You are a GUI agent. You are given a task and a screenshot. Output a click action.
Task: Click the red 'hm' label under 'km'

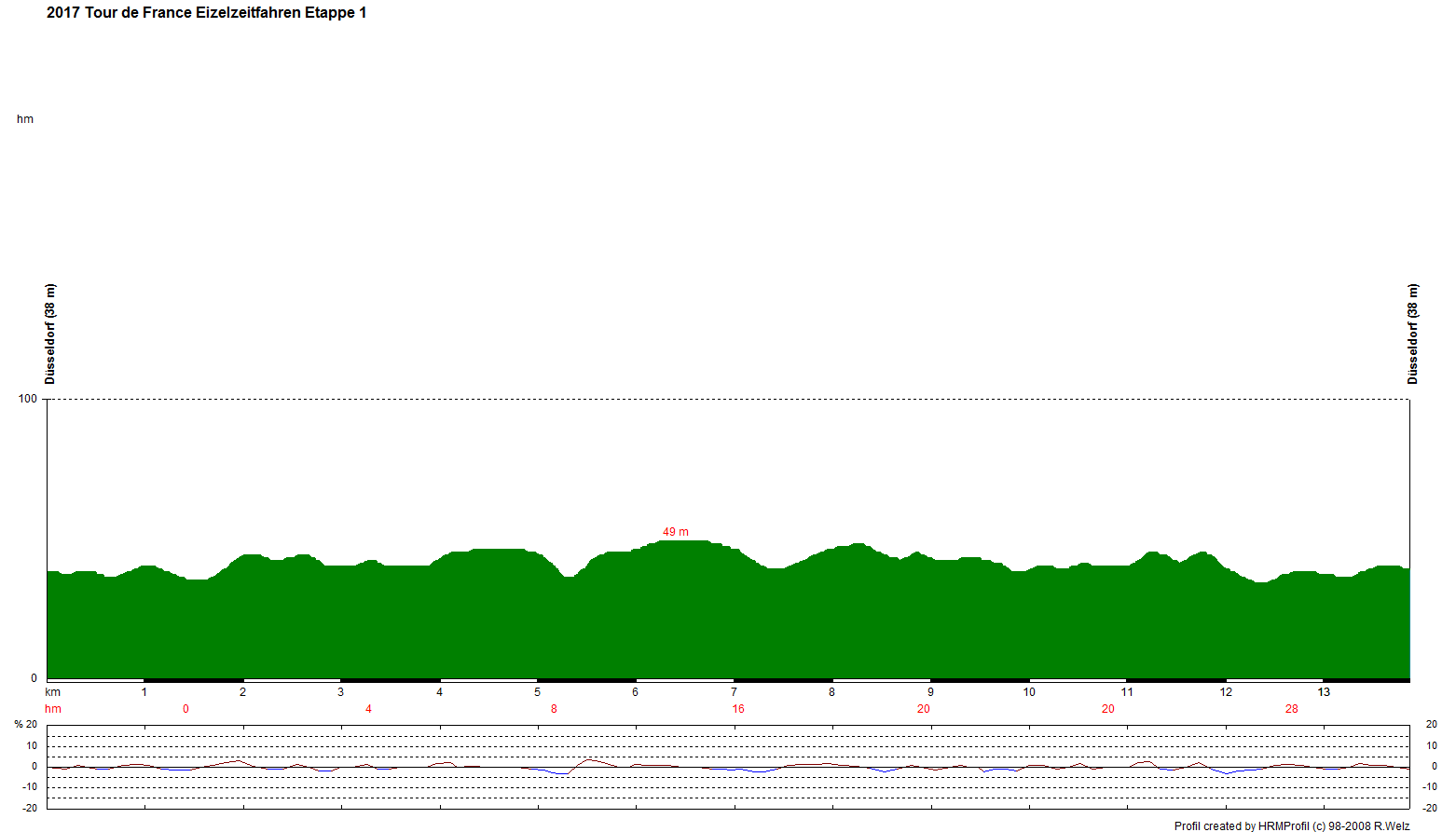[53, 709]
